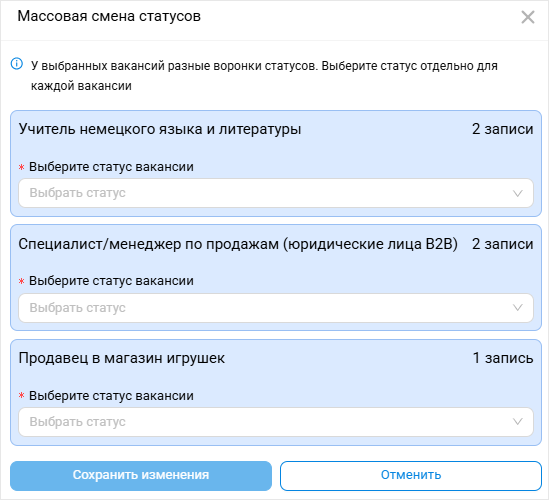Click the blue info icon near the notice
Screen dimensions: 549x500
point(17,64)
